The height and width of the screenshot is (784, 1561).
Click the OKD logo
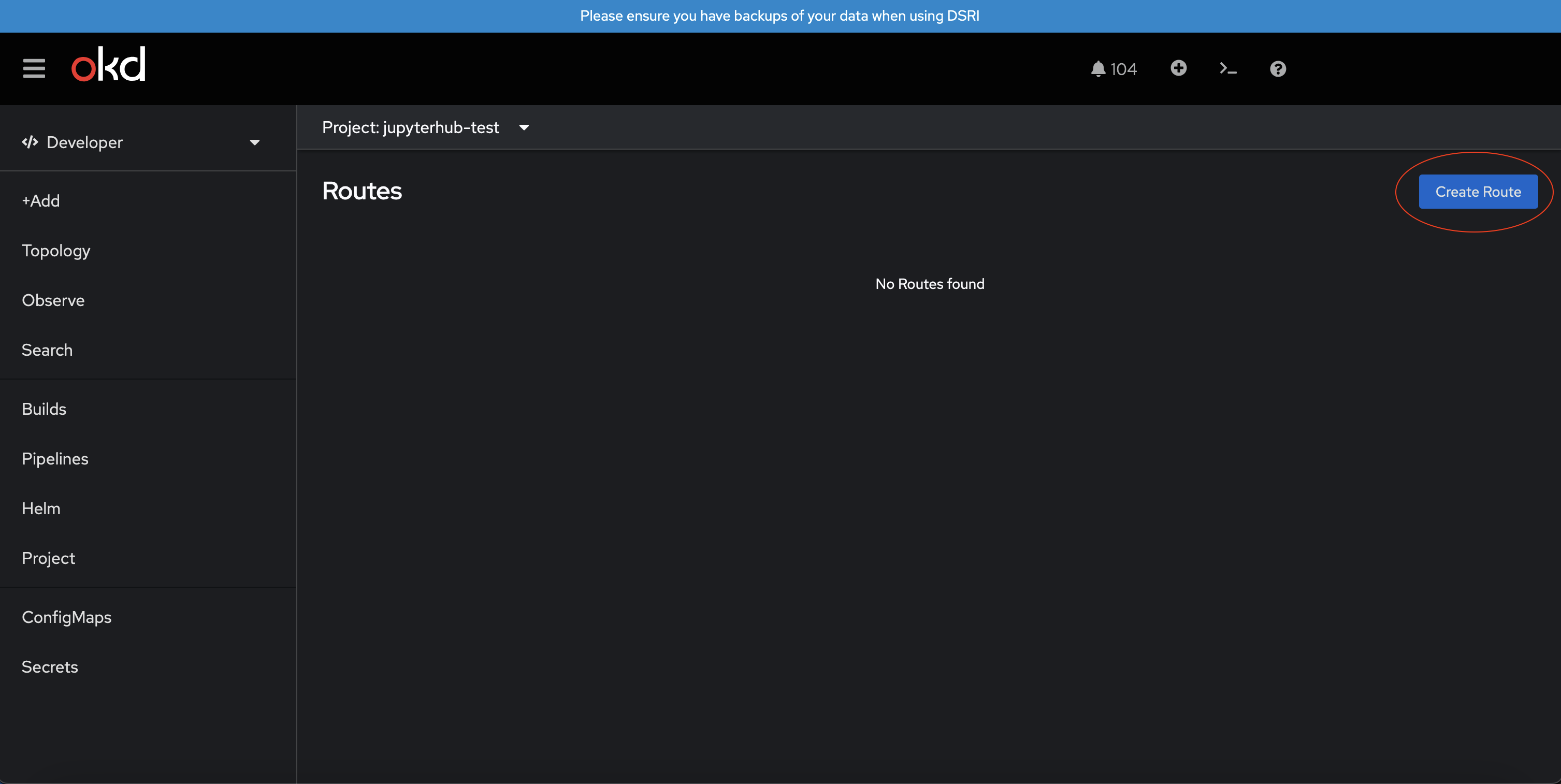coord(108,64)
